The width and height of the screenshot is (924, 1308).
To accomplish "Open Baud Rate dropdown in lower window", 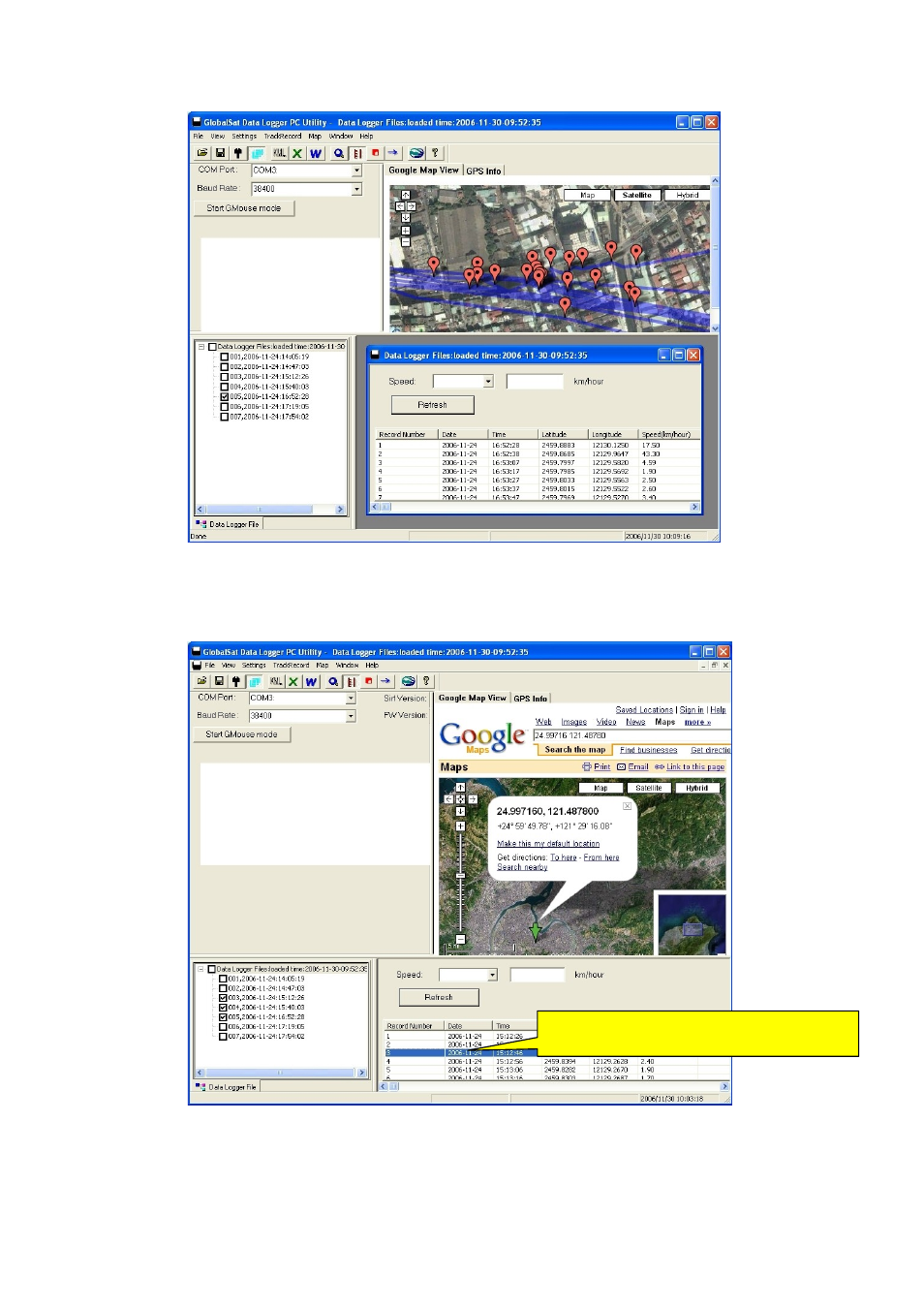I will [351, 716].
